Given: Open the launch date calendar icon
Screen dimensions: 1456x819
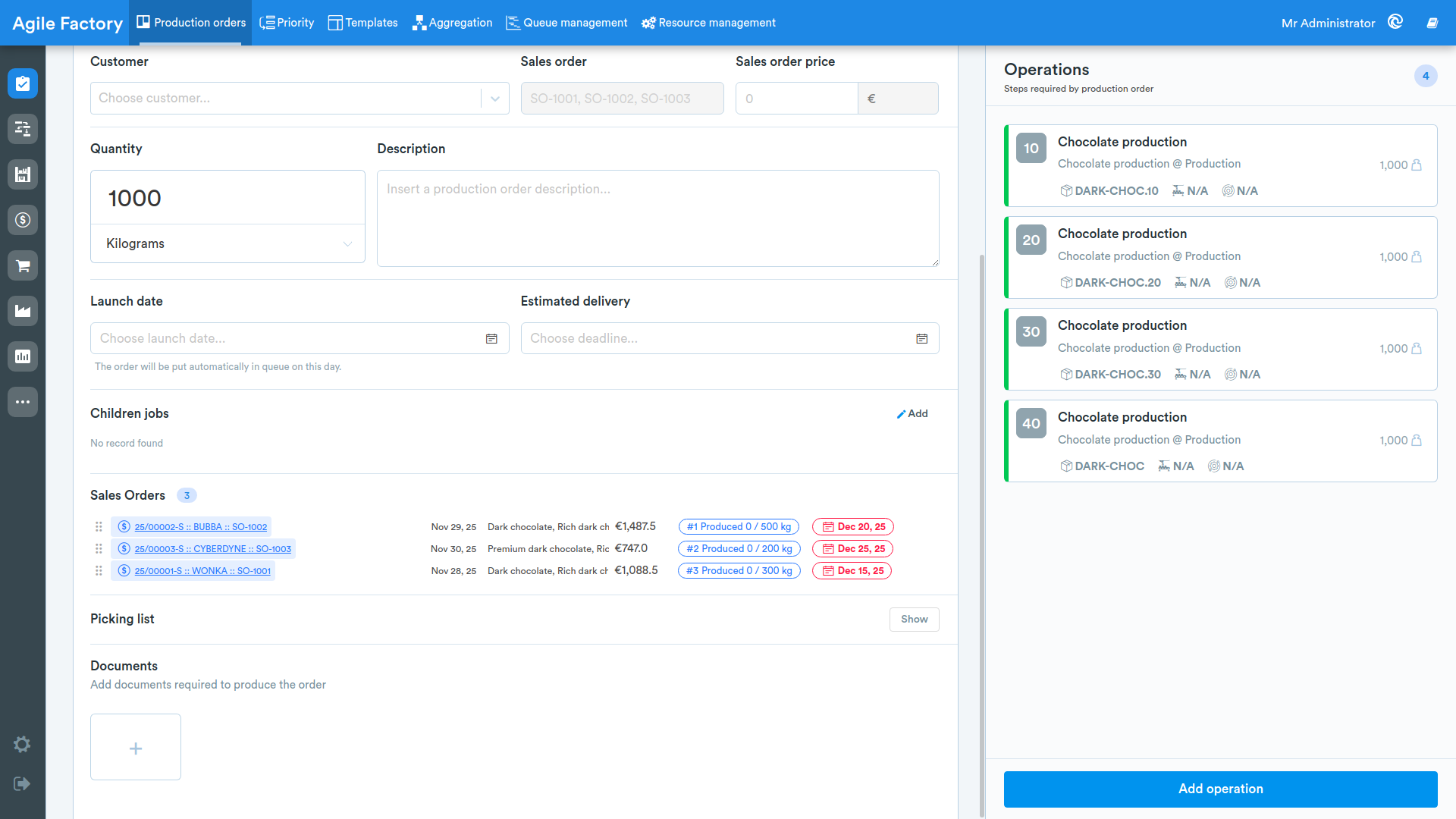Looking at the screenshot, I should [491, 339].
